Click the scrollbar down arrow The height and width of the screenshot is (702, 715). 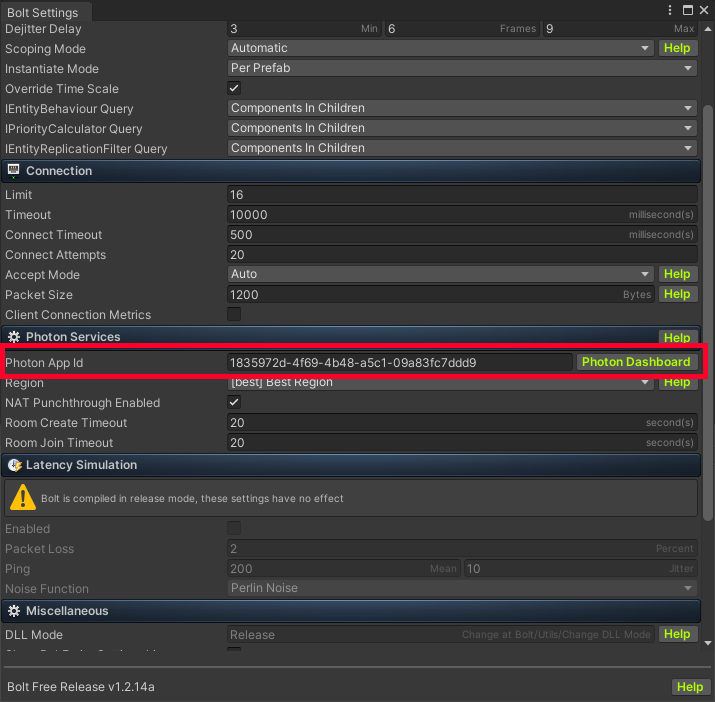[x=708, y=643]
